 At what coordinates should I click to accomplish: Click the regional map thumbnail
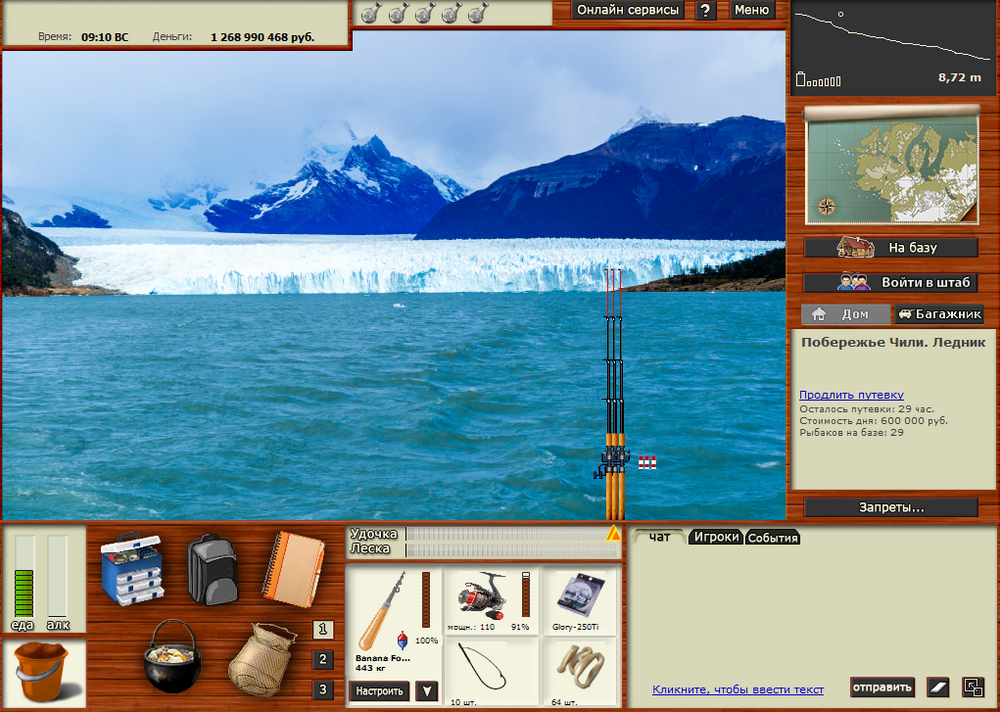coord(891,167)
